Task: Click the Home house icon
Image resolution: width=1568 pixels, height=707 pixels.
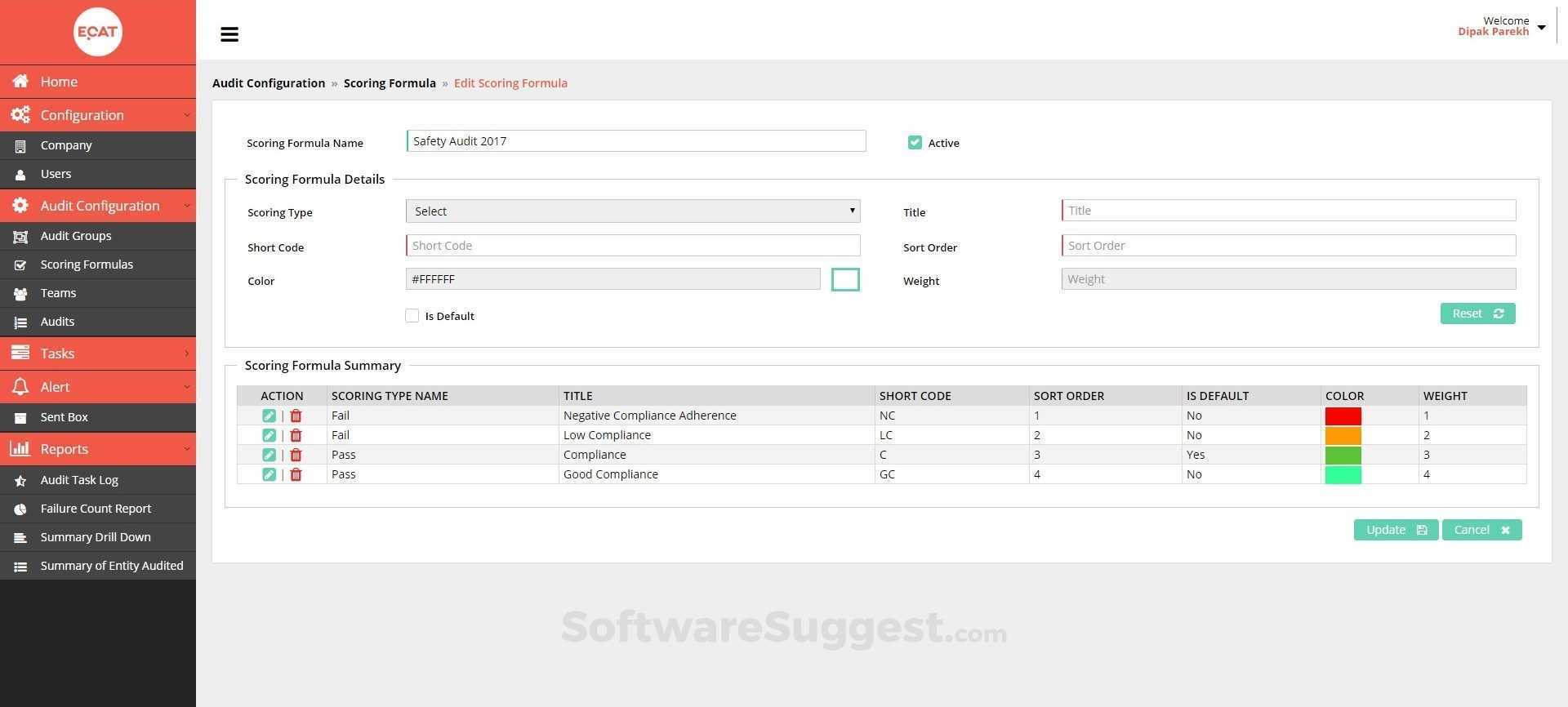Action: (20, 81)
